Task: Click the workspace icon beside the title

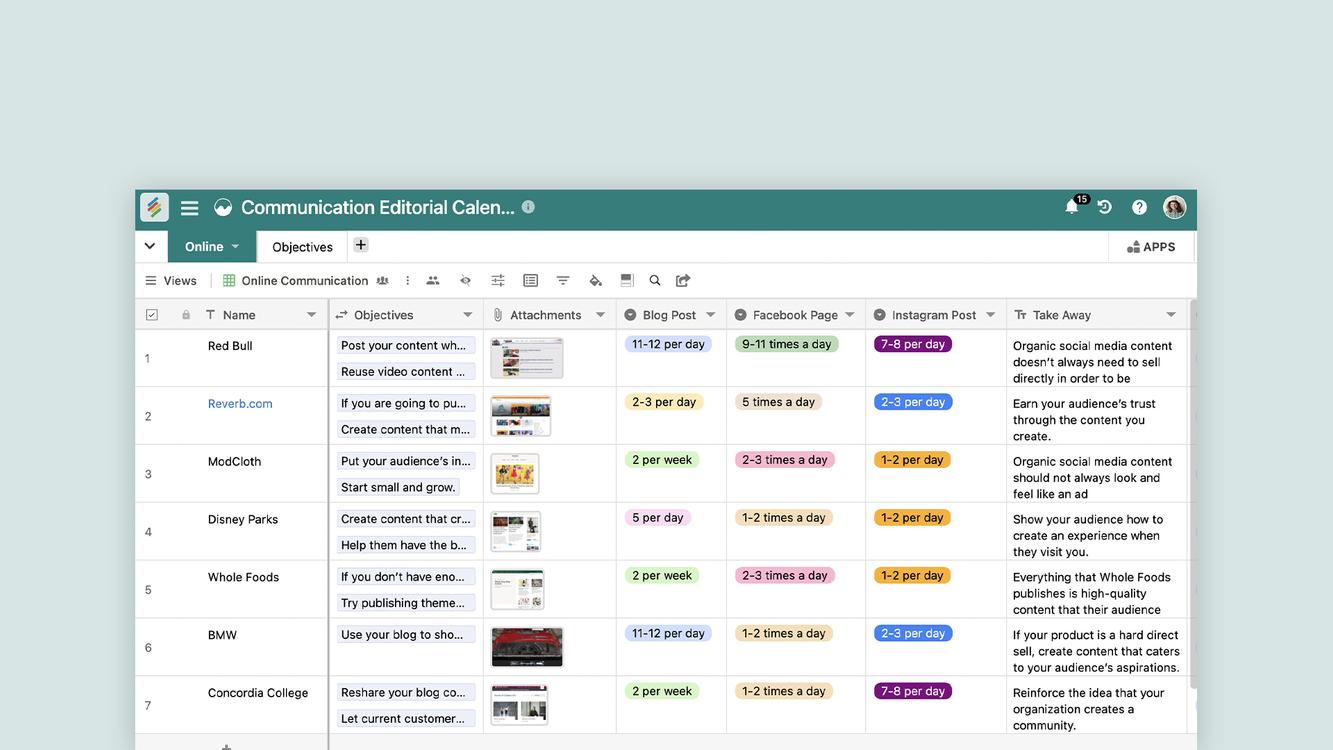Action: pos(223,207)
